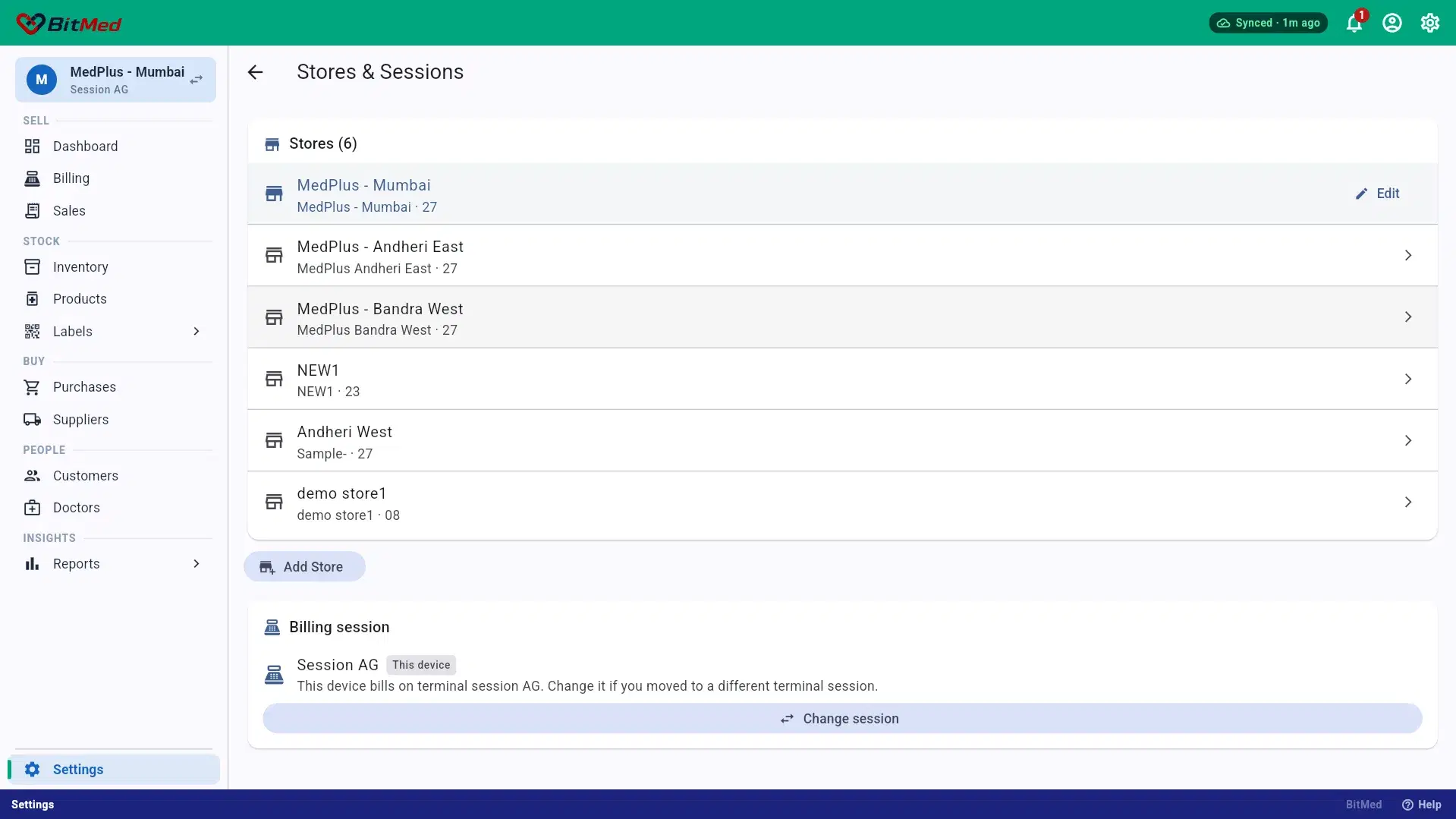This screenshot has height=819, width=1456.
Task: Click the demo store1 store icon
Action: (x=274, y=502)
